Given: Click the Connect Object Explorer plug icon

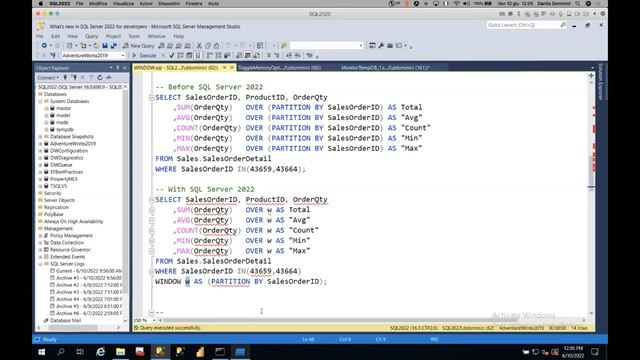Looking at the screenshot, I should click(x=65, y=78).
